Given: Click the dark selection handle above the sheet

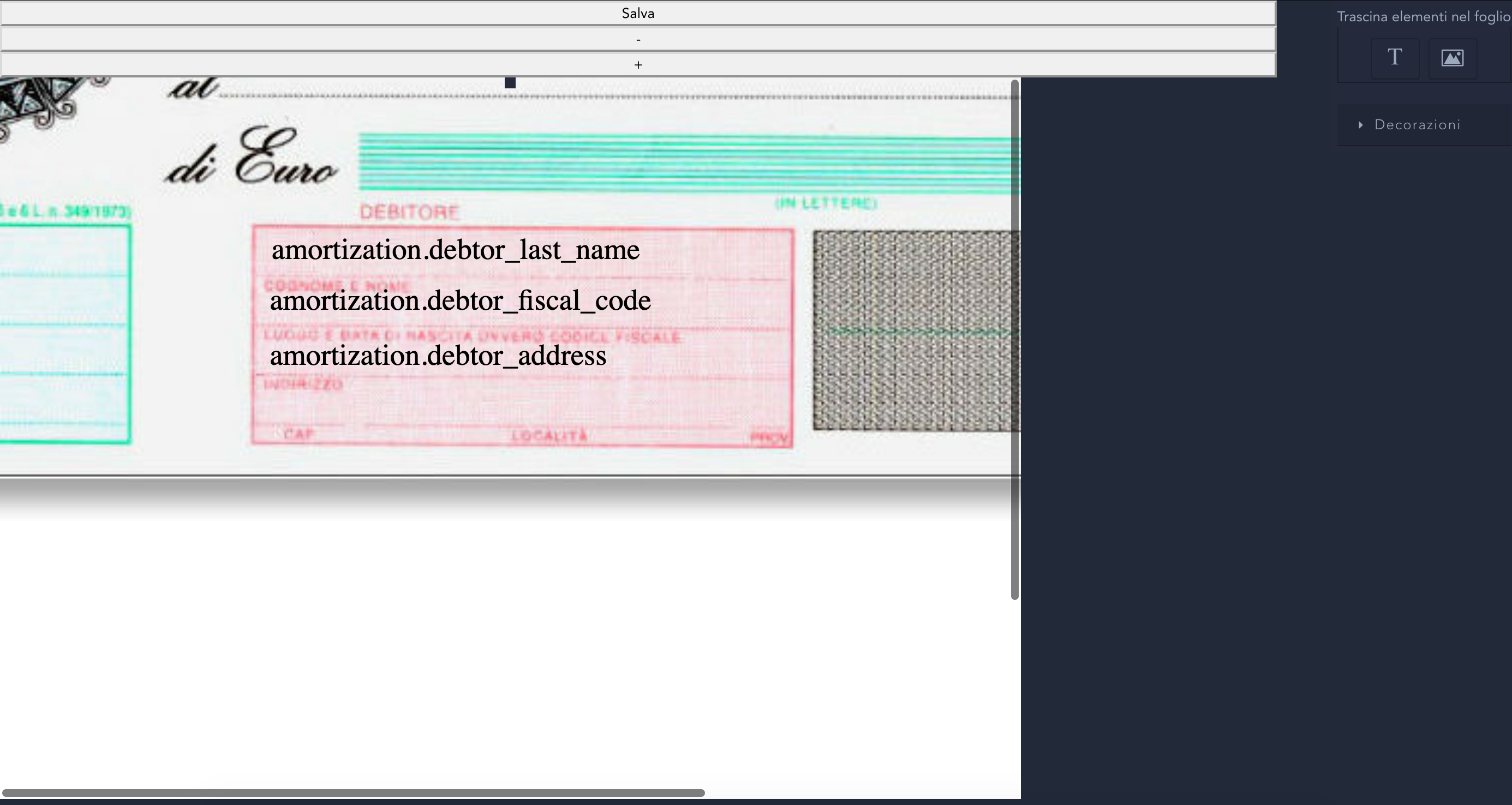Looking at the screenshot, I should point(509,82).
